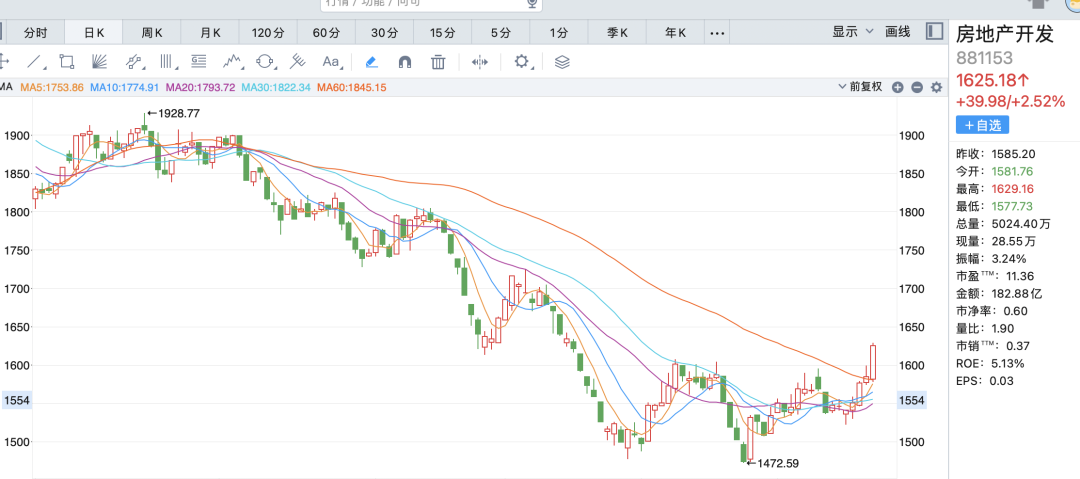Switch to the 周K tab
Viewport: 1080px width, 479px height.
pos(152,32)
